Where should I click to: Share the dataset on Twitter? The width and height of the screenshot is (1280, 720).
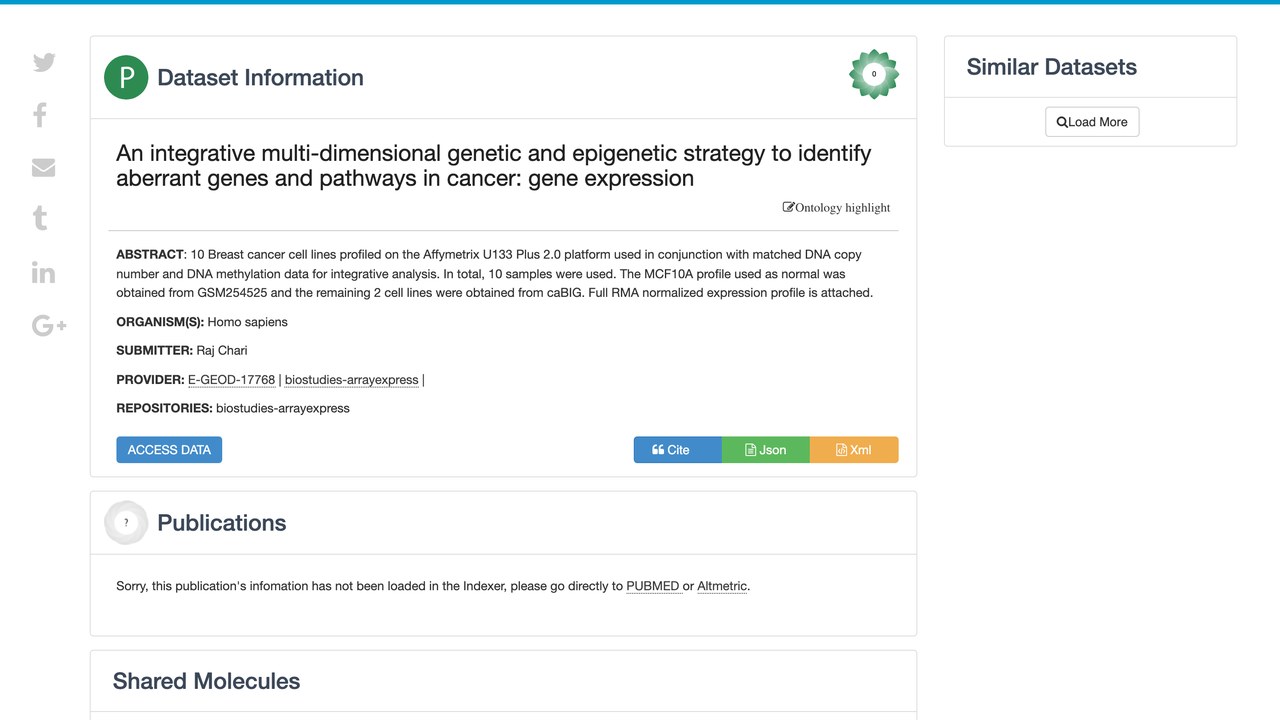[x=44, y=62]
